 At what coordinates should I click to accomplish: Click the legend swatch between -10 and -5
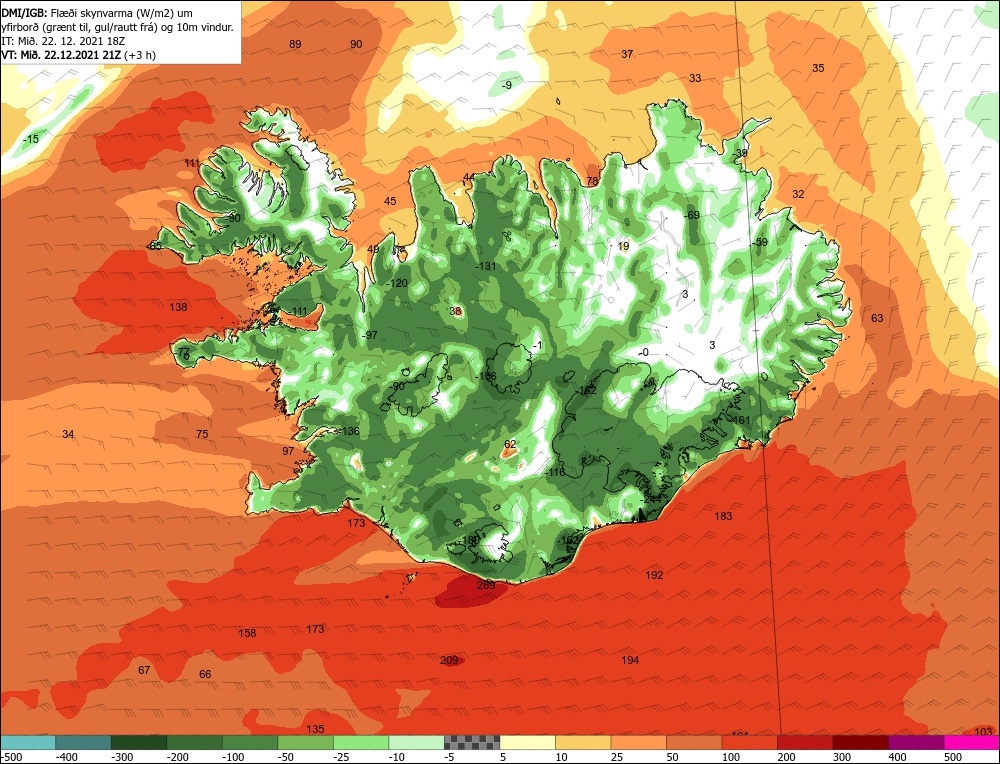416,742
